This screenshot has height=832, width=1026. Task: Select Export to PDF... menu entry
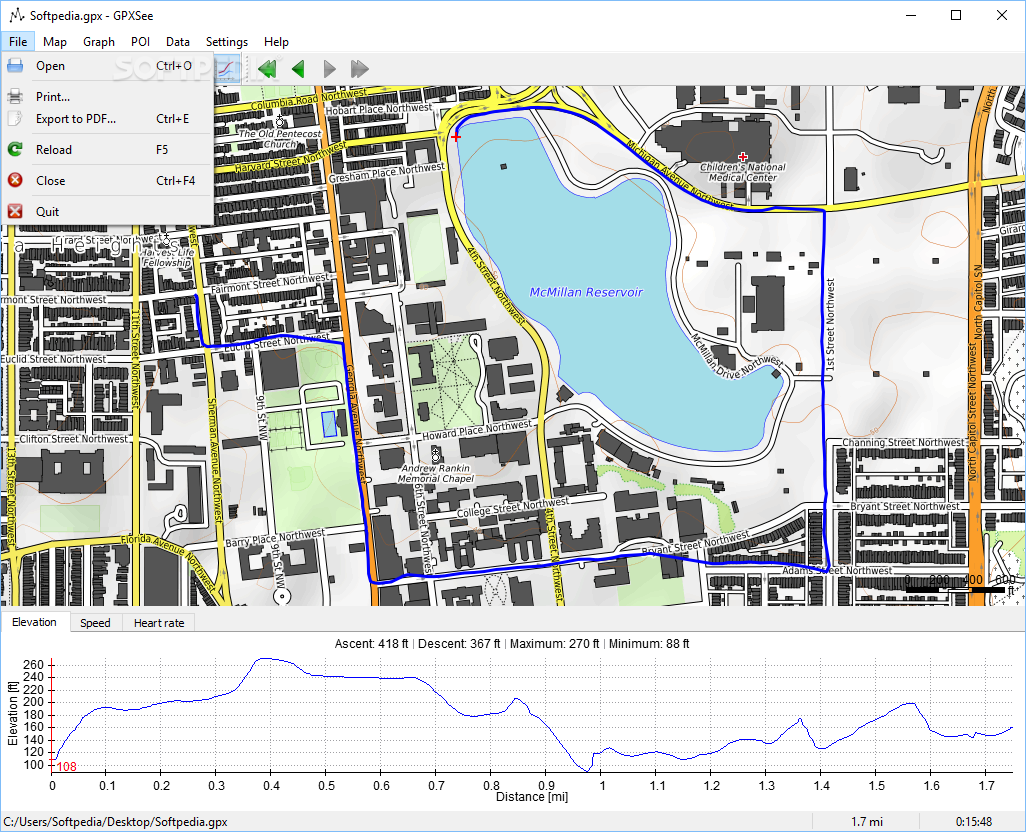[108, 119]
